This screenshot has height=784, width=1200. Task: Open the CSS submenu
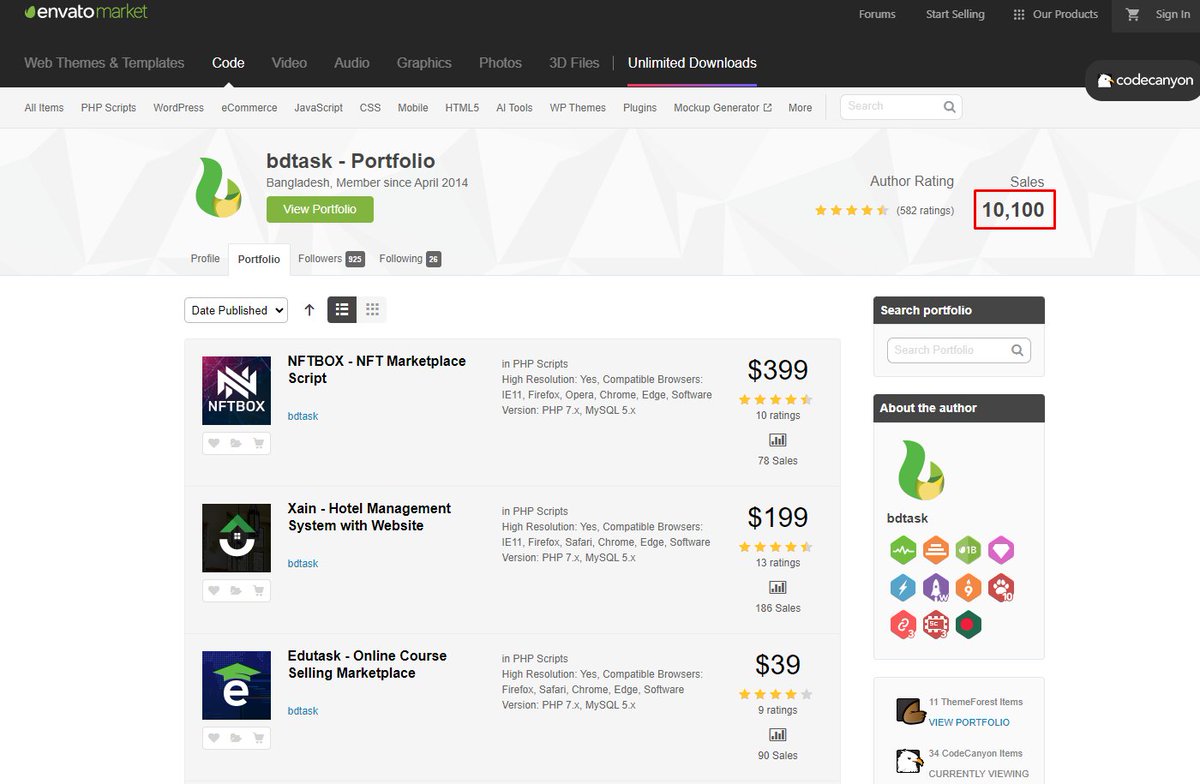(370, 107)
